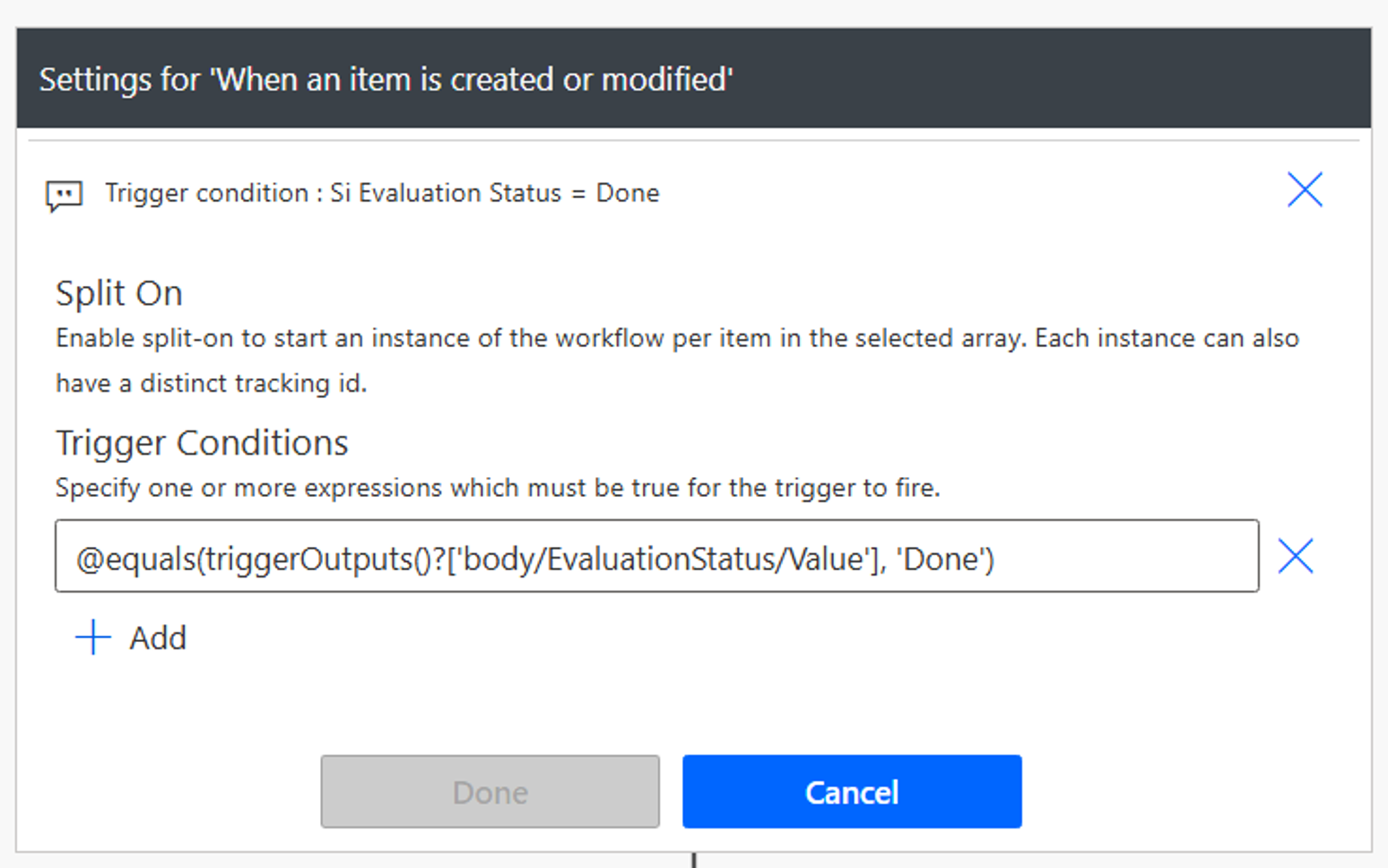Click the disabled Done button
This screenshot has height=868, width=1388.
pos(490,791)
